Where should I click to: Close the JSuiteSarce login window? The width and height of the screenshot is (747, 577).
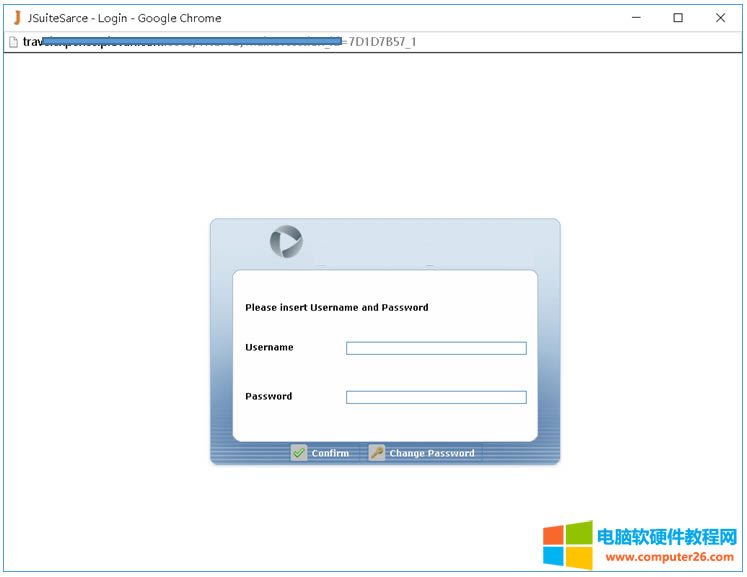pyautogui.click(x=720, y=18)
